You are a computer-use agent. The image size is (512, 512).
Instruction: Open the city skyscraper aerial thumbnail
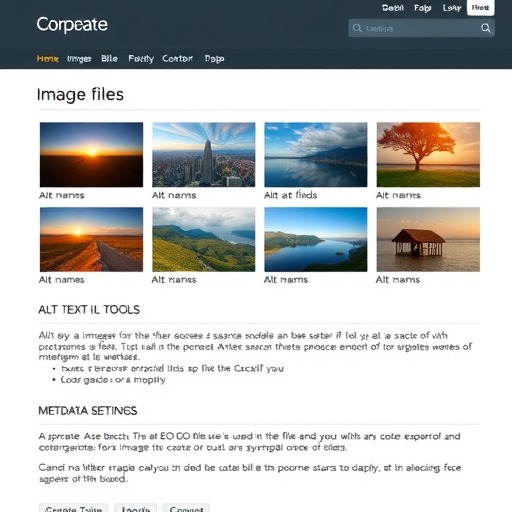pyautogui.click(x=204, y=154)
